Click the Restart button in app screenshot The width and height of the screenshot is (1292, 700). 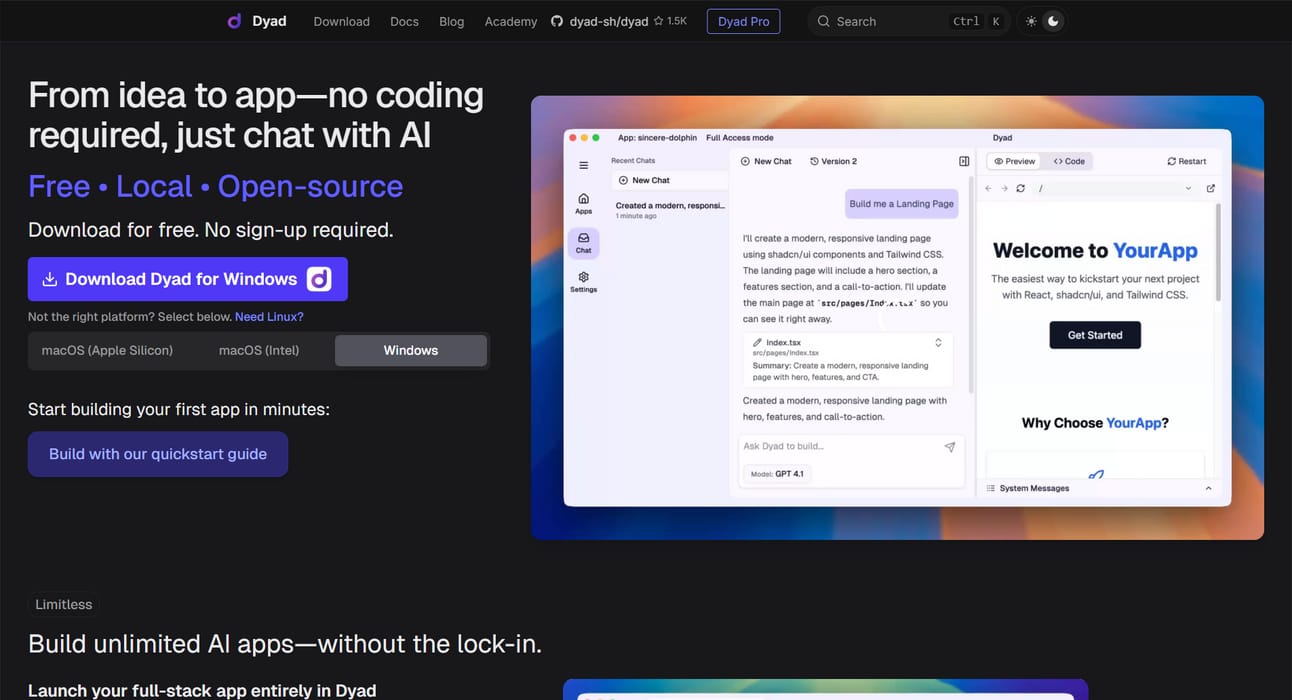coord(1187,161)
